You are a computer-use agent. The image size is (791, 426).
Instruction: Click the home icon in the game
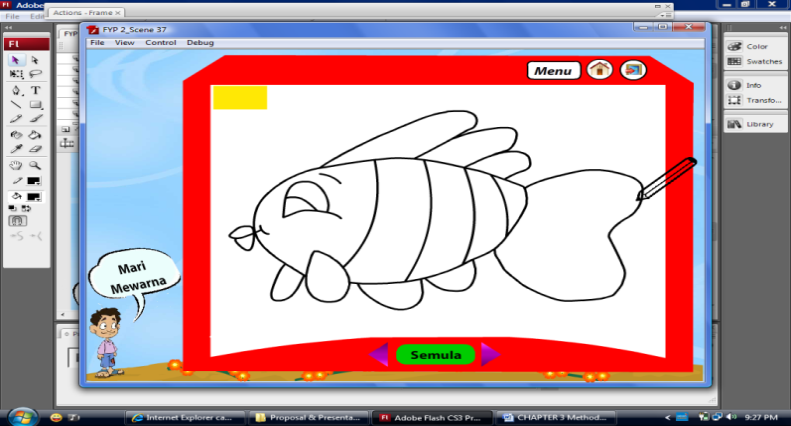[600, 70]
